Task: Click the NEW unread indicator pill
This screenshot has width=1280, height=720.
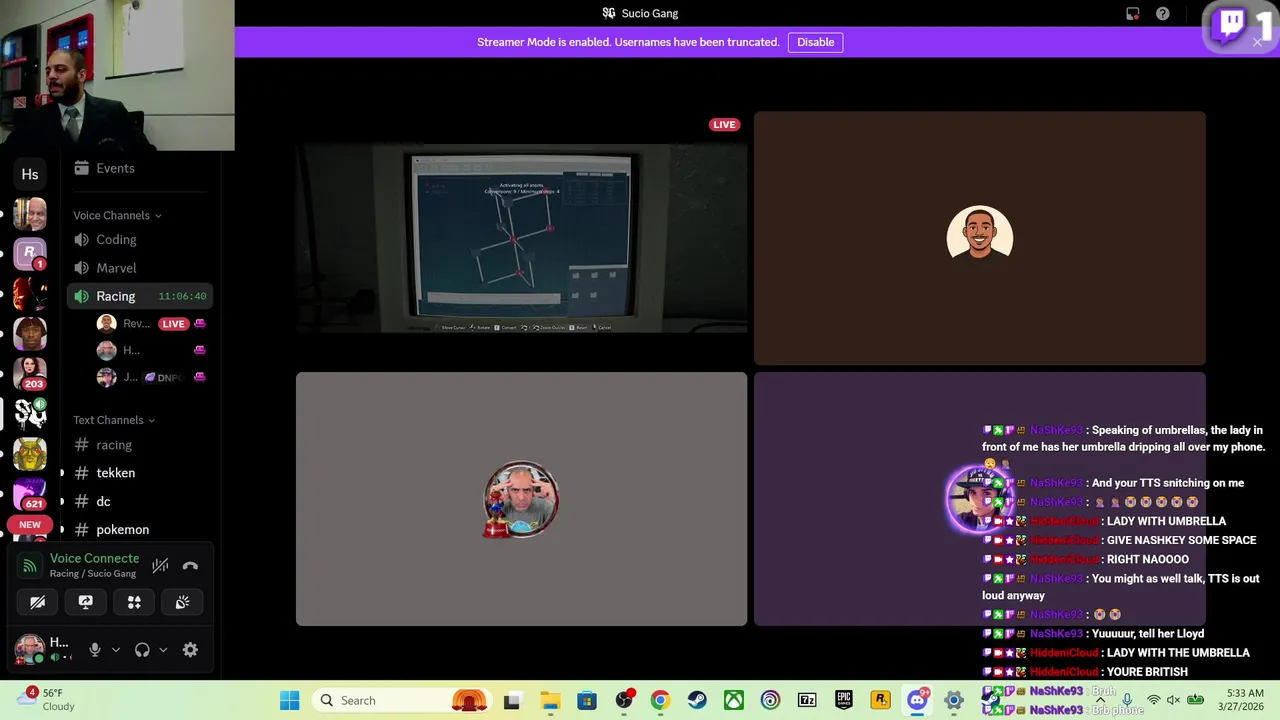Action: coord(30,524)
